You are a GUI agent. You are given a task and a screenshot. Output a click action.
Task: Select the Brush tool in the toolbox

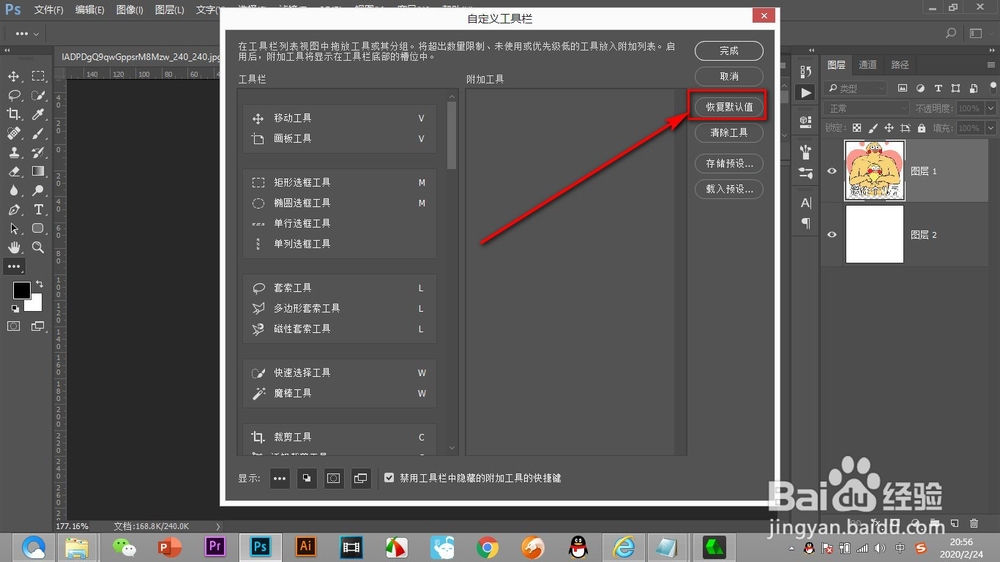[x=38, y=133]
